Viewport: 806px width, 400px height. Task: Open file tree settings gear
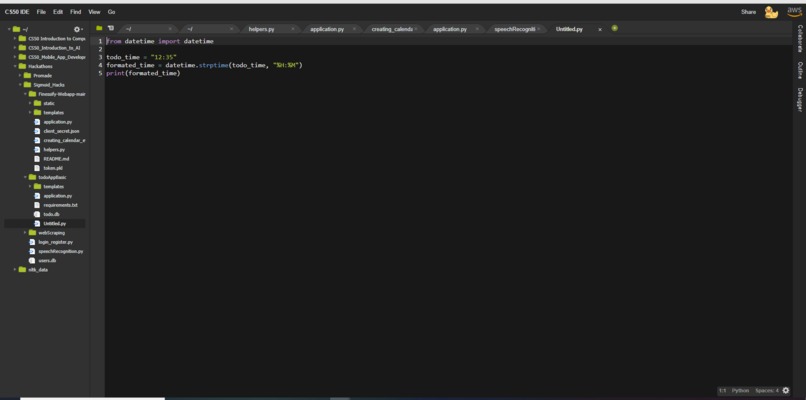77,29
